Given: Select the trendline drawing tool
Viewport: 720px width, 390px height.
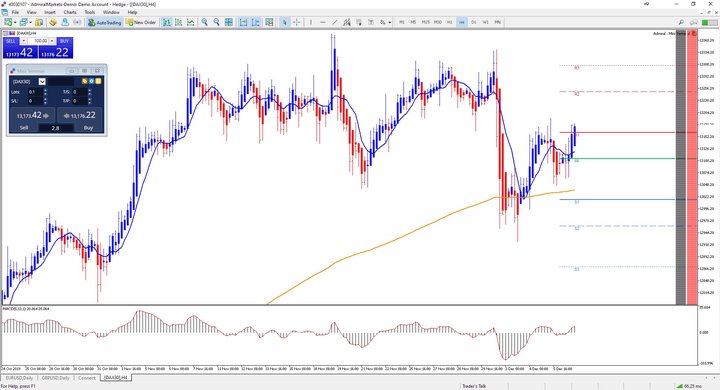Looking at the screenshot, I should 335,22.
